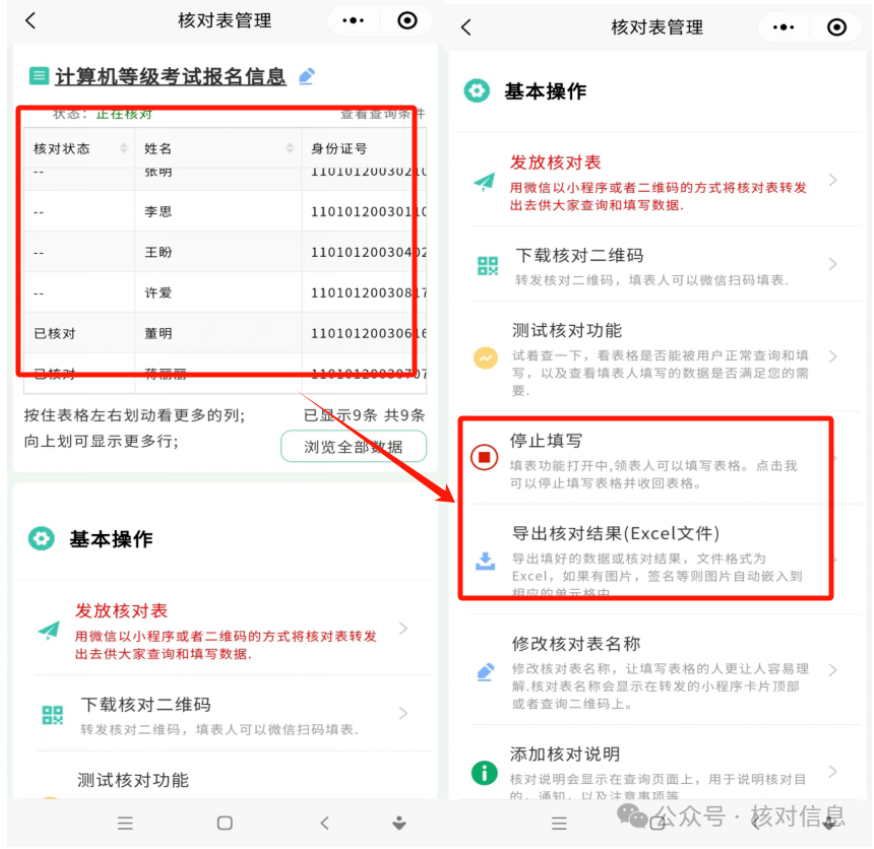Tap the green info icon for 添加核对说明
The width and height of the screenshot is (874, 849).
[x=484, y=773]
